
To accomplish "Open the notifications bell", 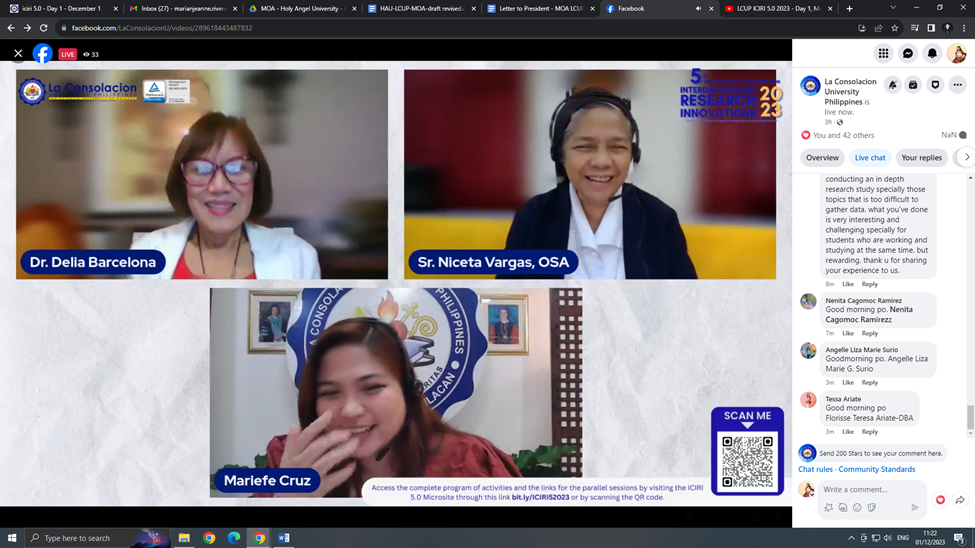I will click(932, 54).
